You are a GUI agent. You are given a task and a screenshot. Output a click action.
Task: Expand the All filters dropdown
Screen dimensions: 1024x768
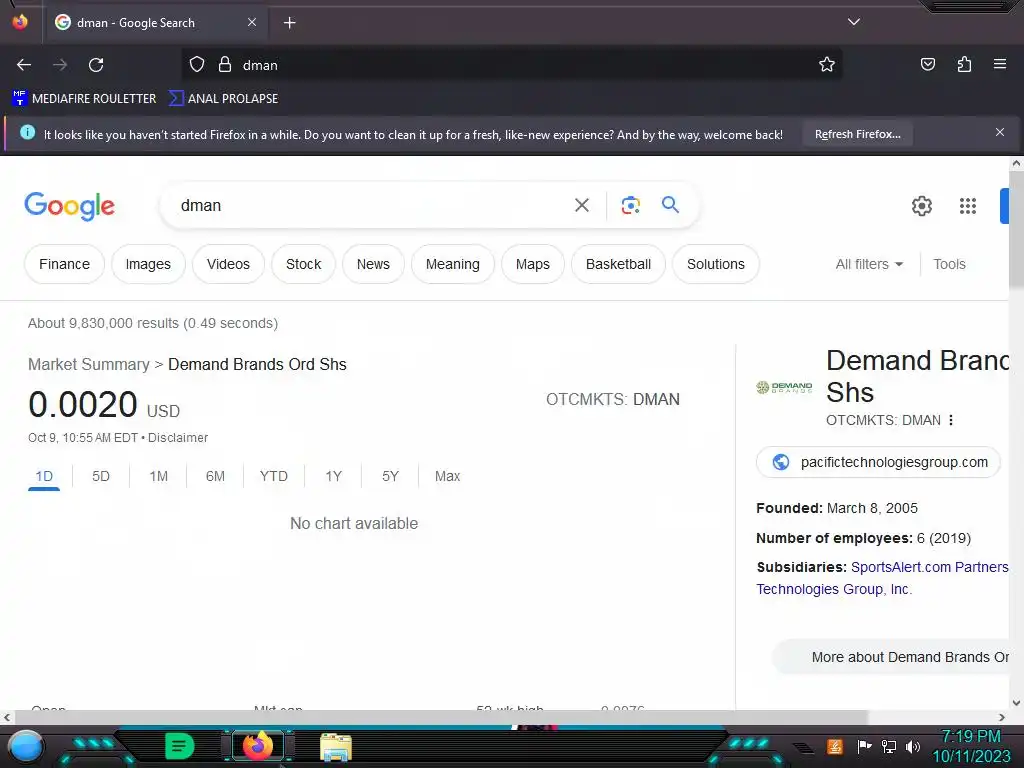coord(869,264)
